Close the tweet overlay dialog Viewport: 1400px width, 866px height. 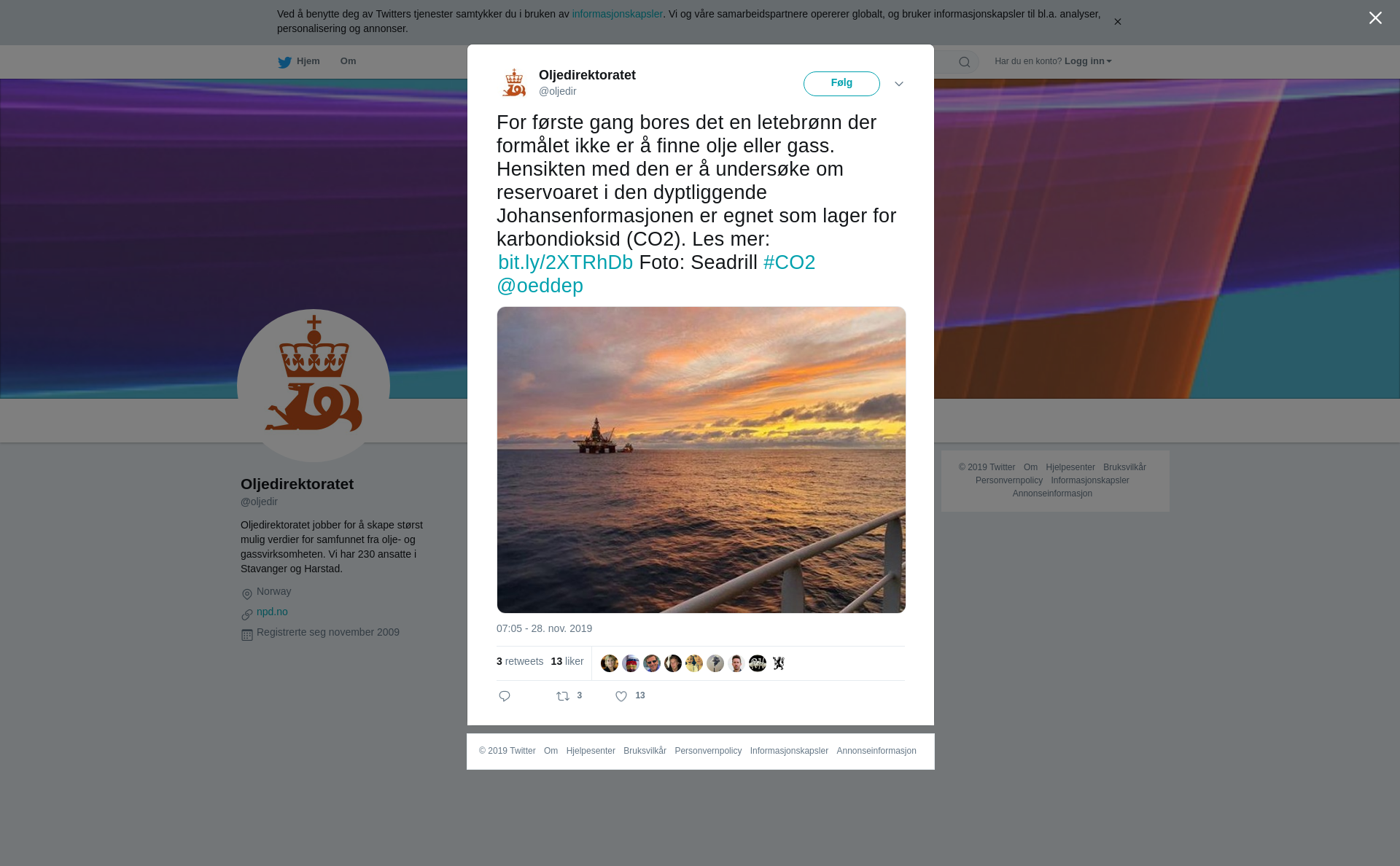click(1375, 18)
